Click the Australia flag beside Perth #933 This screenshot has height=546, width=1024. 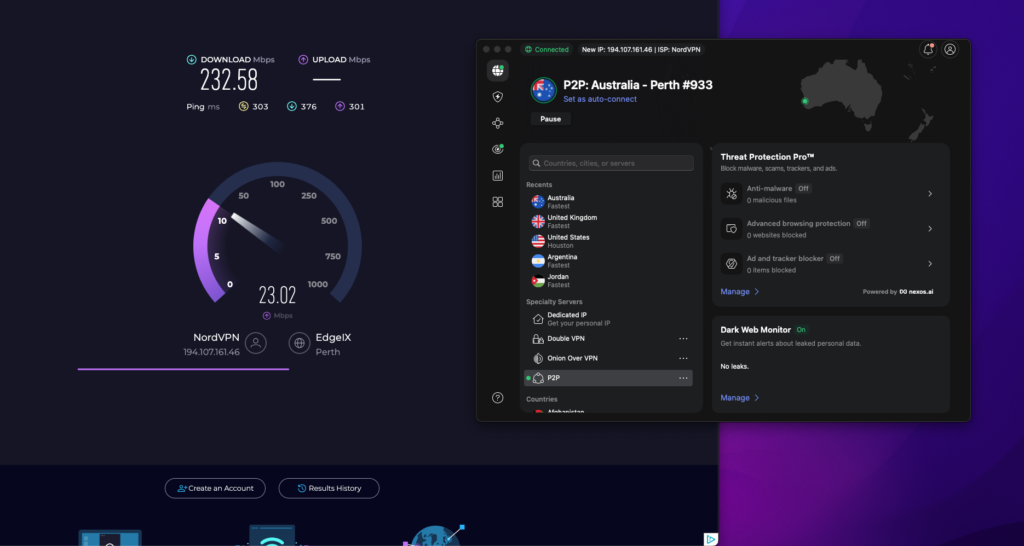point(543,90)
